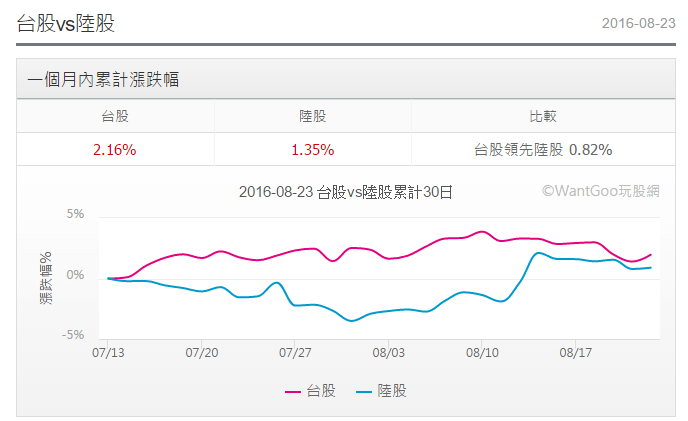Click the 08/10 x-axis date label
This screenshot has height=421, width=688.
click(482, 353)
